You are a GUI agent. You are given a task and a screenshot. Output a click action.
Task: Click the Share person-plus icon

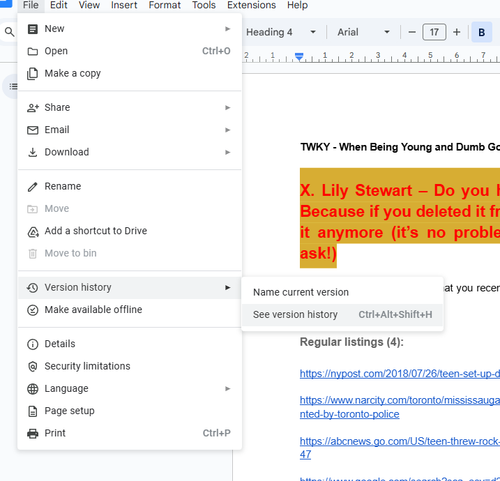click(x=33, y=108)
